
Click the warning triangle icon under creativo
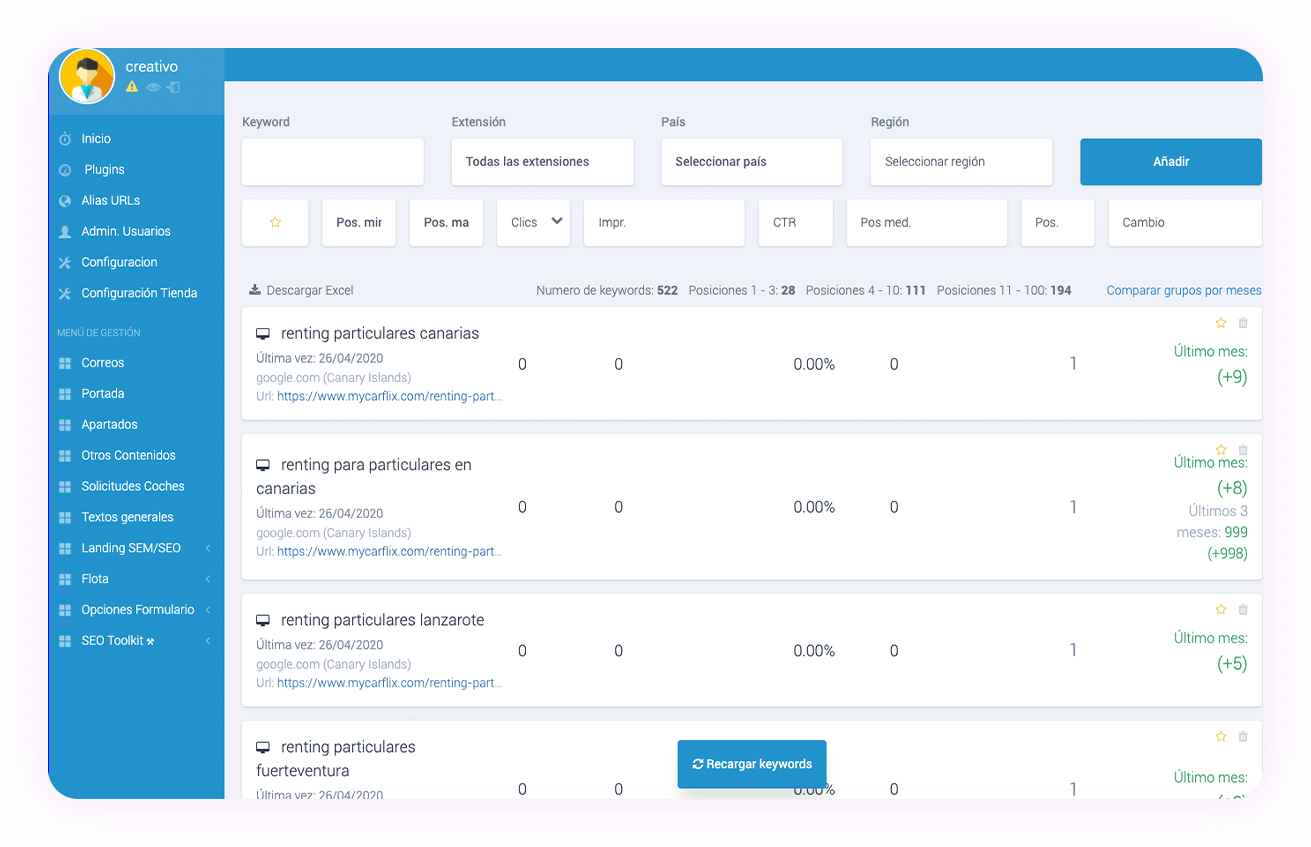coord(132,88)
